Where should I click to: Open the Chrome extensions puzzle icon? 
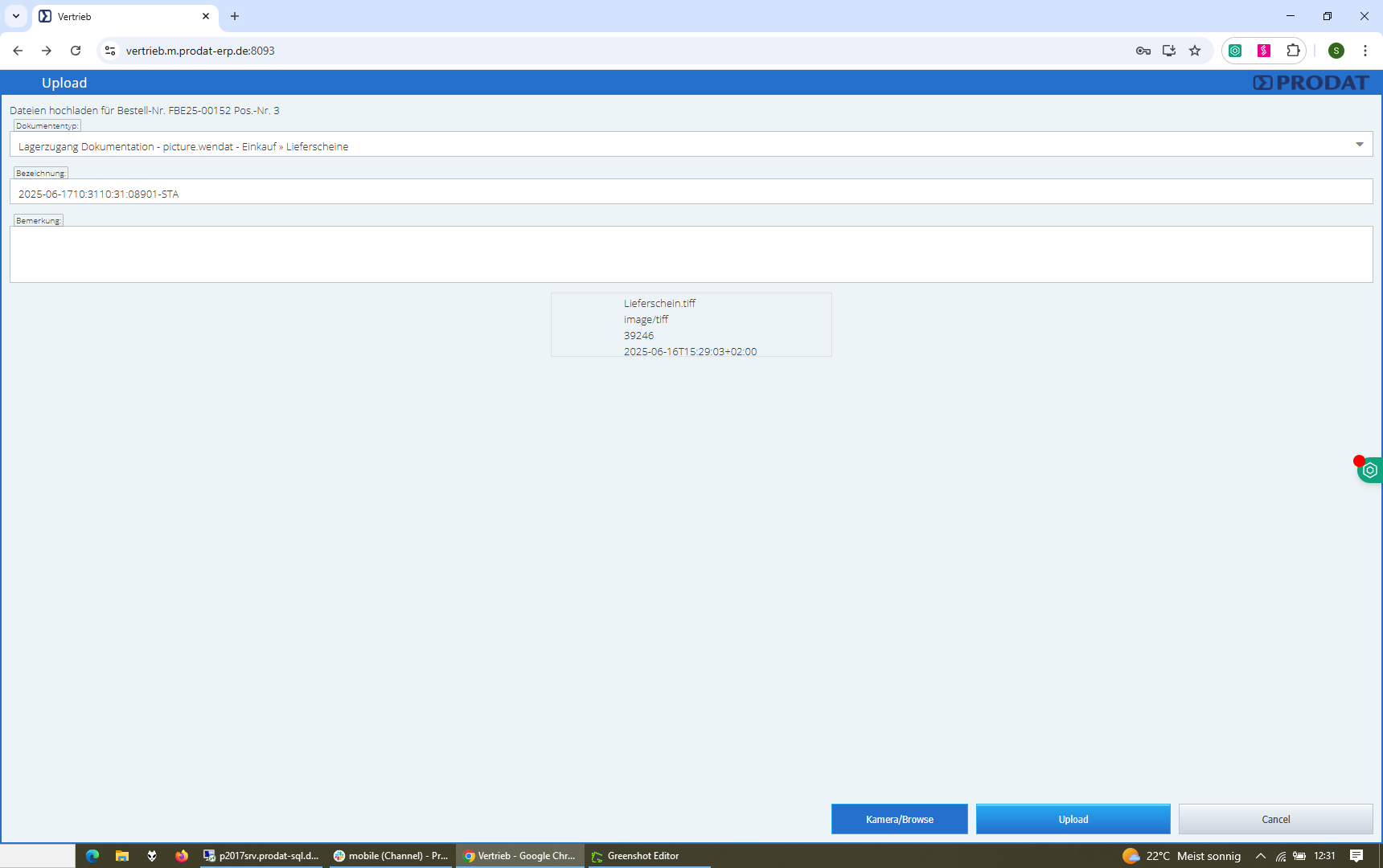point(1293,51)
